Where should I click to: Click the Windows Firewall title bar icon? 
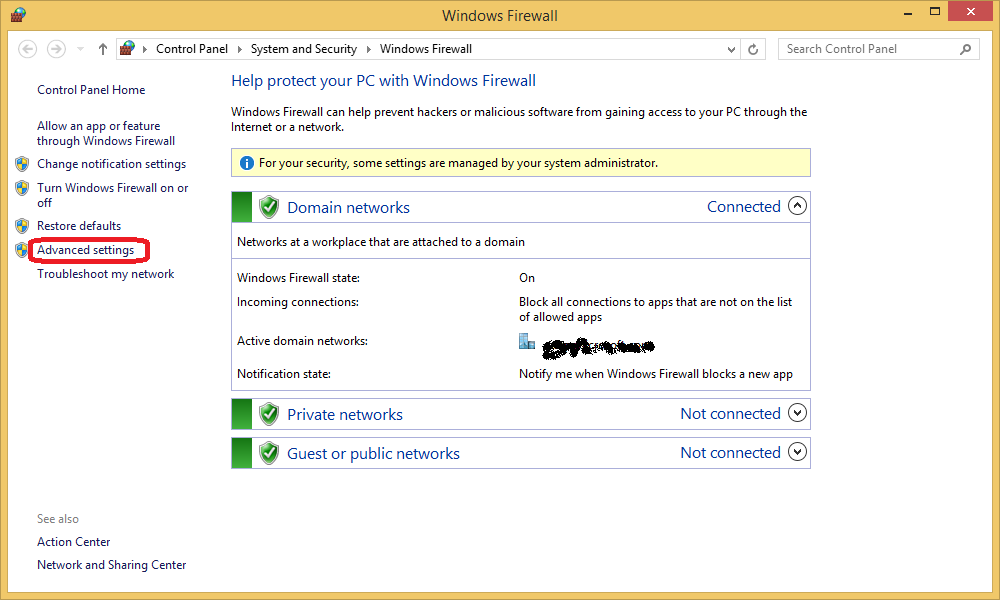[x=18, y=14]
